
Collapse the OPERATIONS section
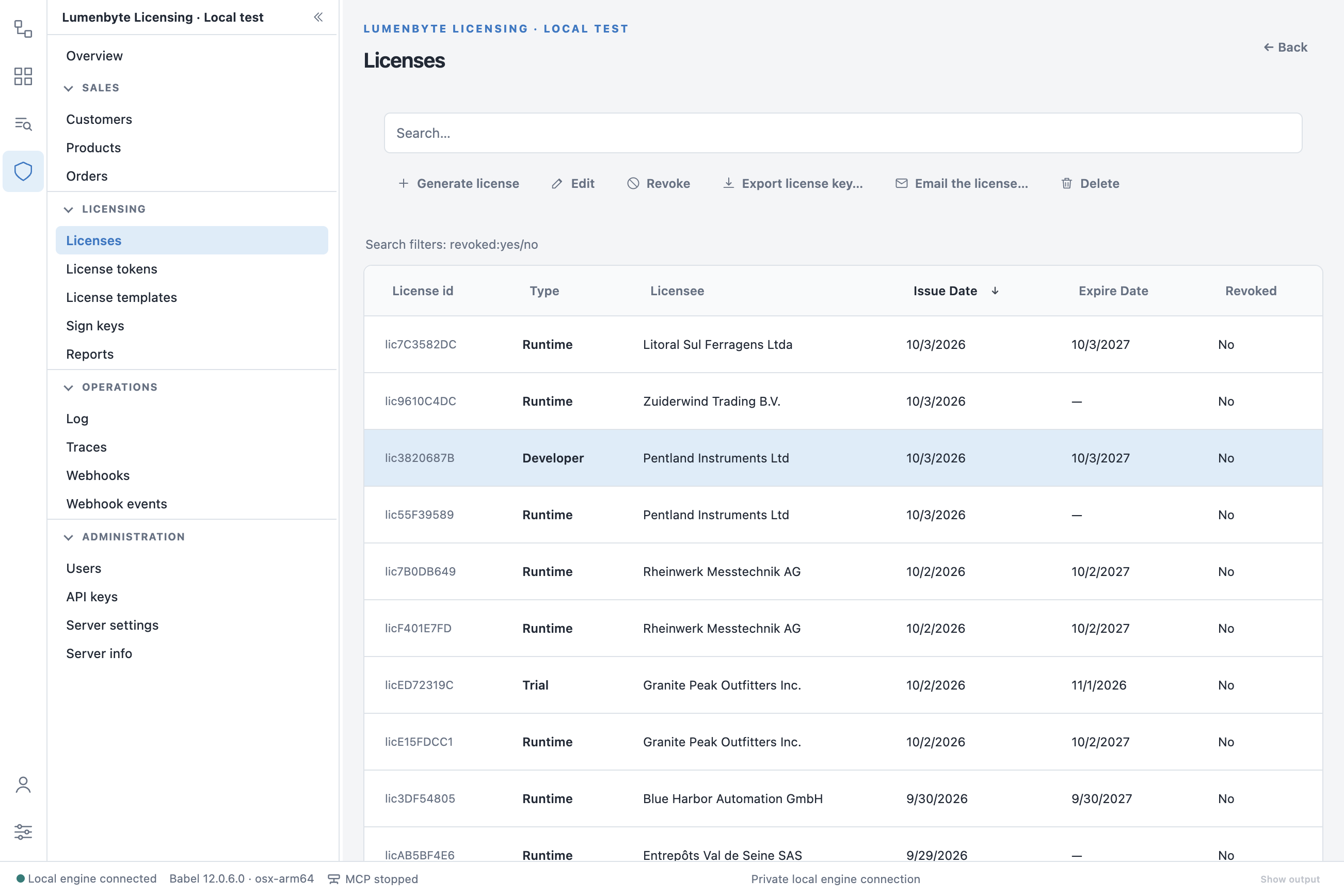coord(110,388)
